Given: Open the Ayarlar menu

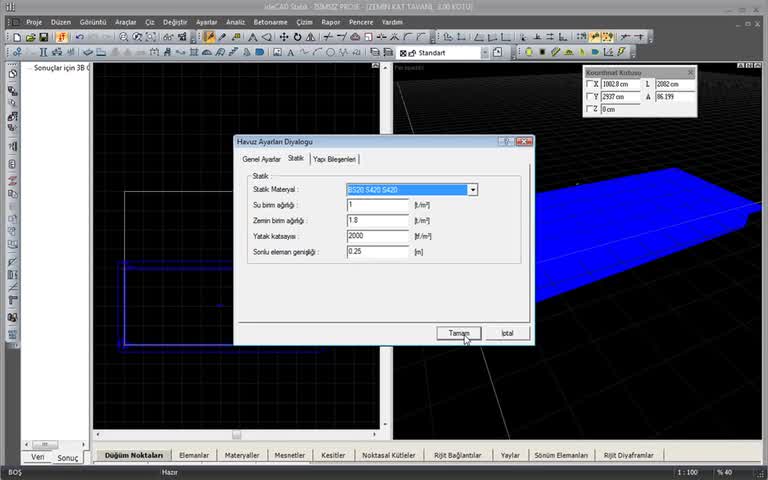Looking at the screenshot, I should 206,22.
